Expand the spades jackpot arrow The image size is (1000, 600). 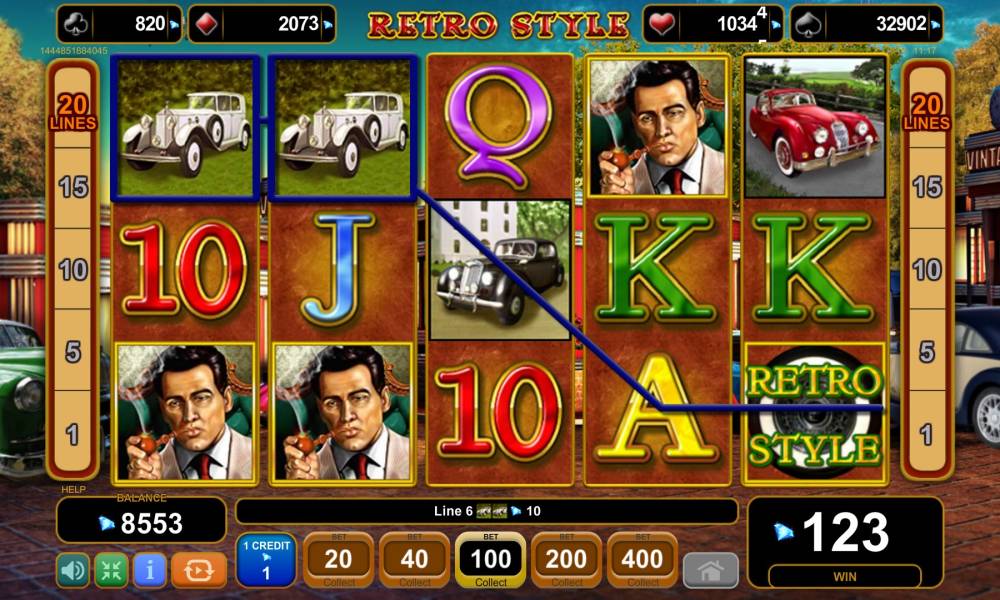(x=935, y=25)
